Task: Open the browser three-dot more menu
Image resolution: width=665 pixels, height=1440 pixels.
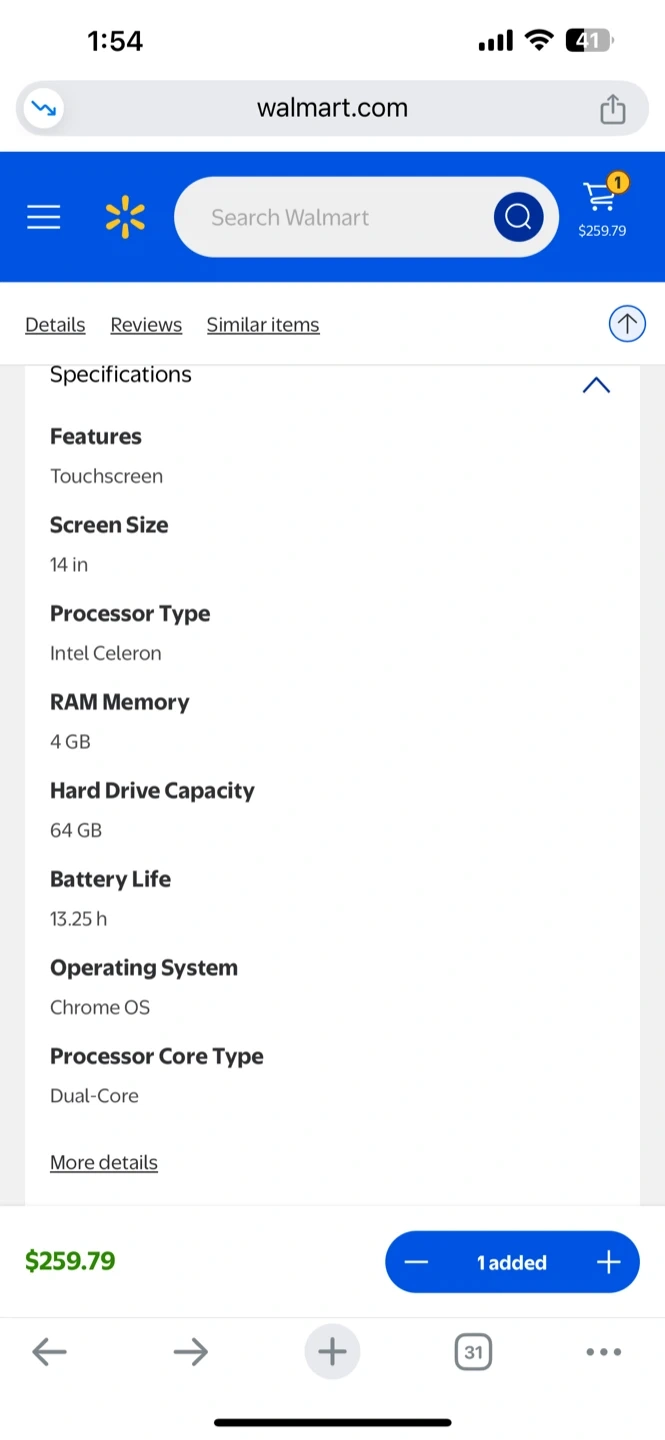Action: (603, 1353)
